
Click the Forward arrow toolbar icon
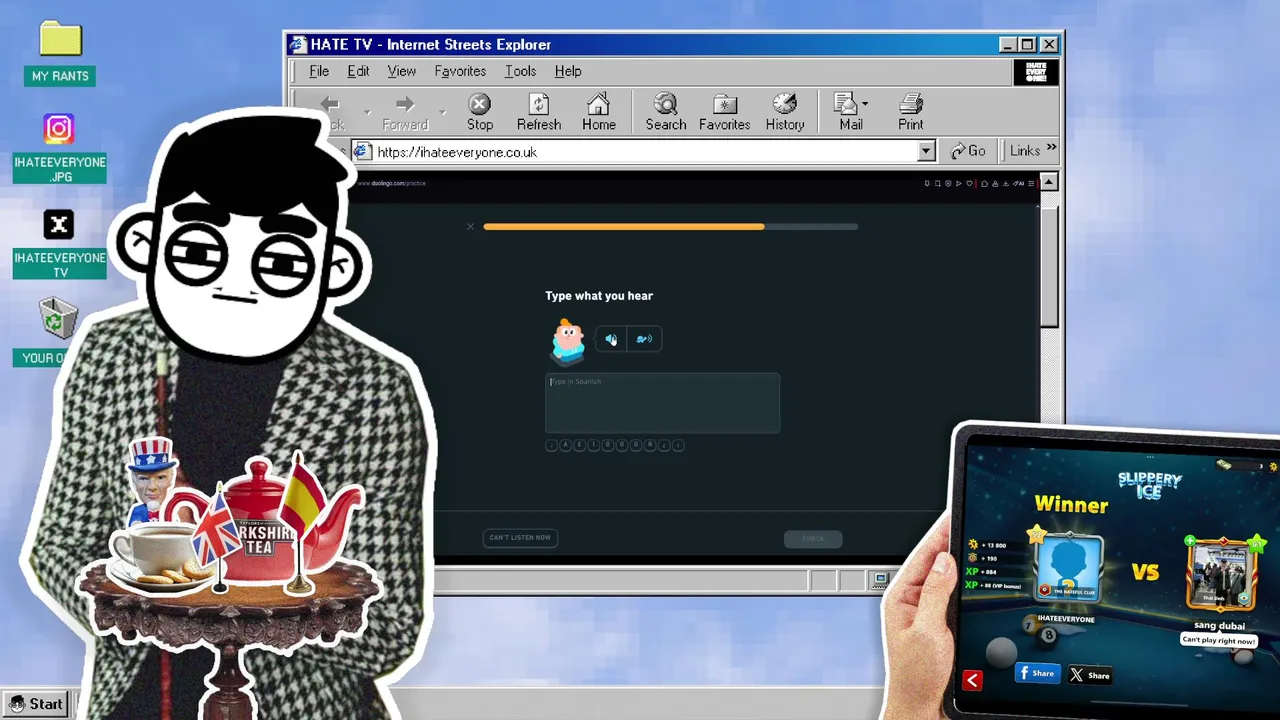[404, 104]
